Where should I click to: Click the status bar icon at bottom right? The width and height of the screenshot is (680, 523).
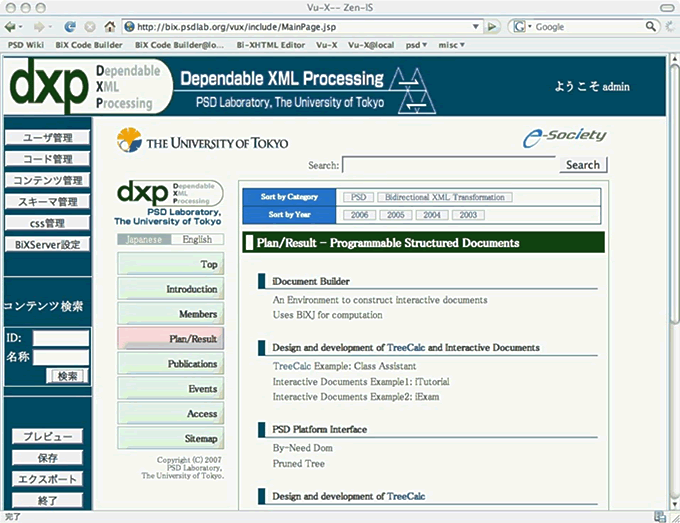click(660, 516)
